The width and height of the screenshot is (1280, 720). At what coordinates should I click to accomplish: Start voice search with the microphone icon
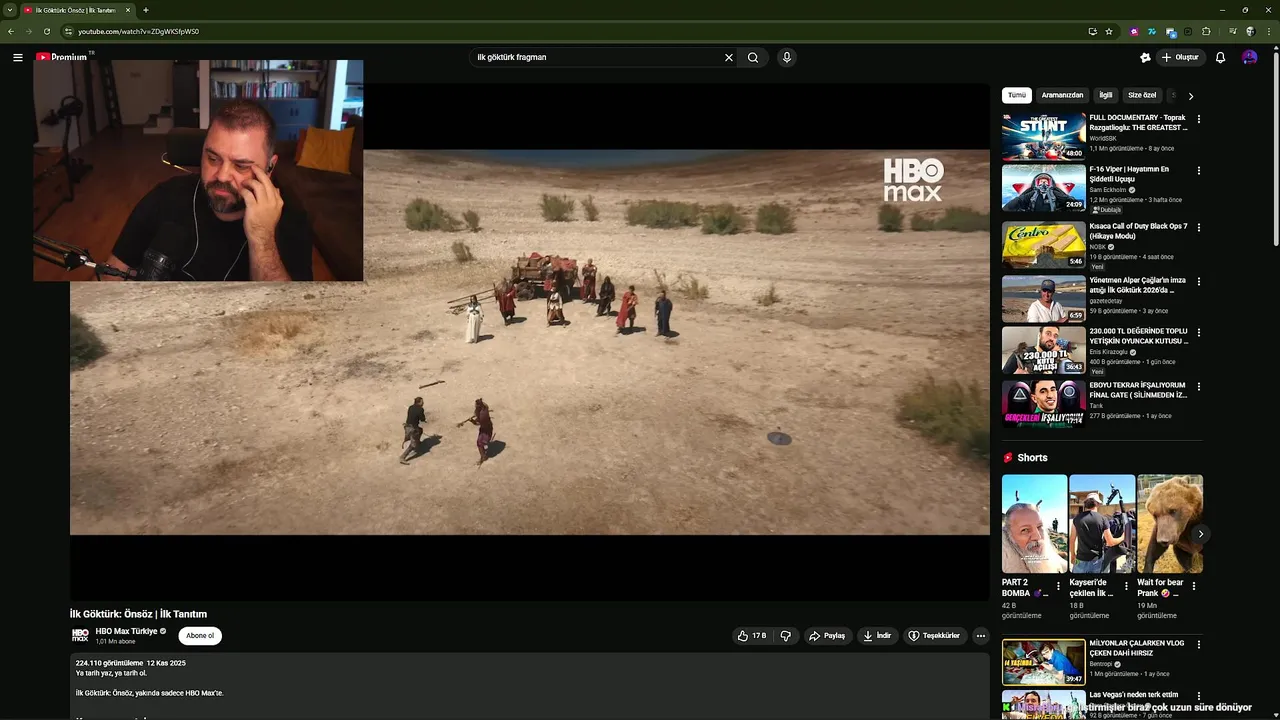coord(787,57)
